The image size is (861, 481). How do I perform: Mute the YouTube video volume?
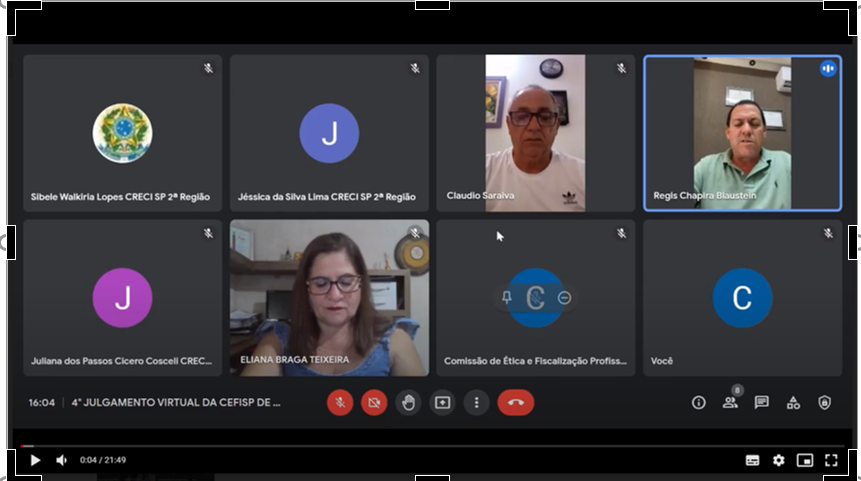tap(61, 460)
